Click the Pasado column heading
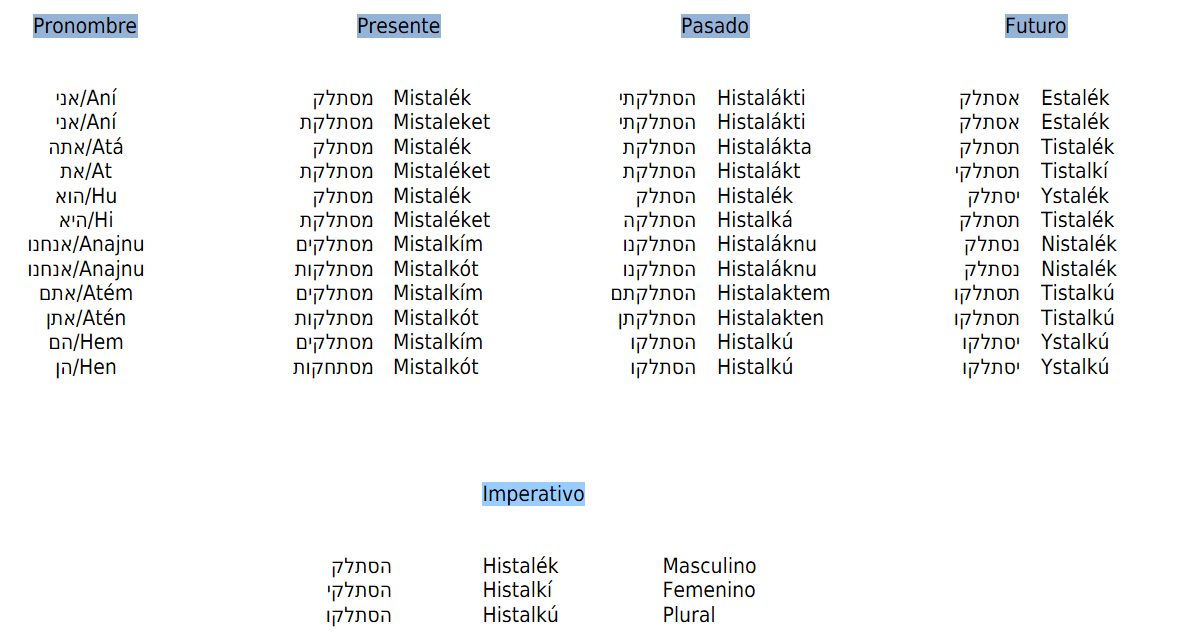This screenshot has width=1194, height=640. (x=714, y=26)
